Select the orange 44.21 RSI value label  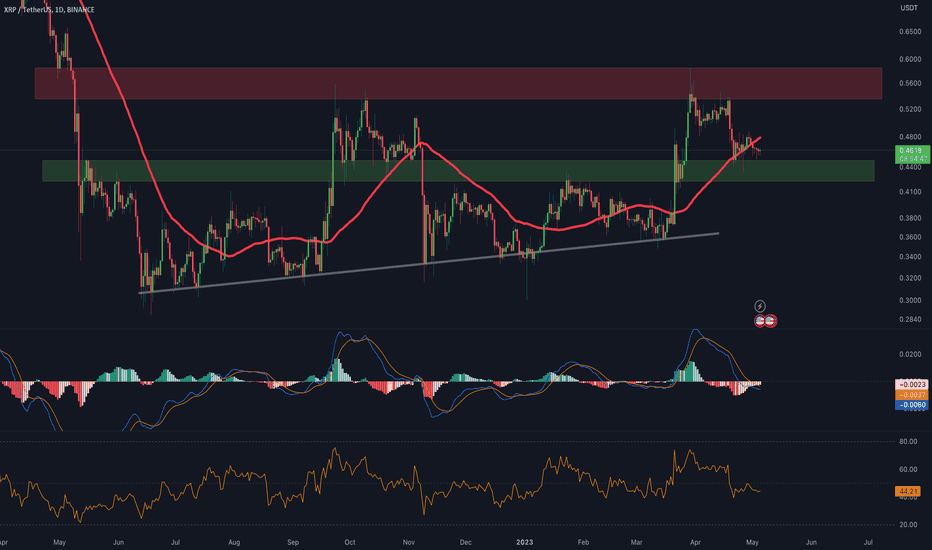(x=908, y=491)
